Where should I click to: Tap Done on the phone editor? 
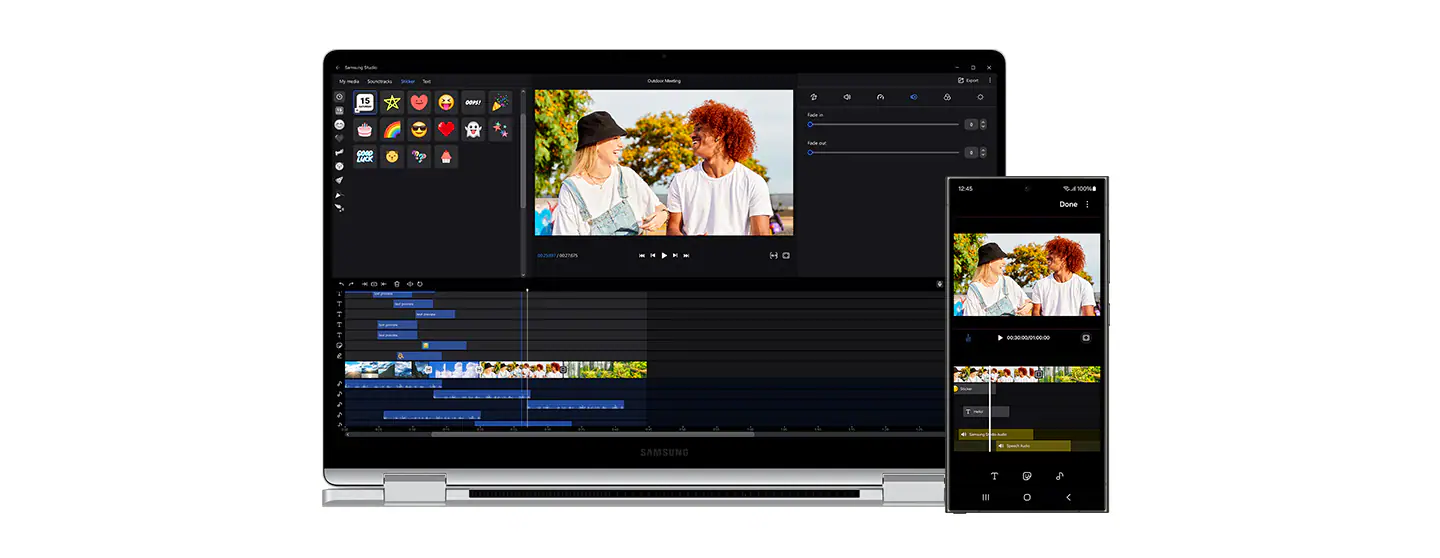(1068, 204)
